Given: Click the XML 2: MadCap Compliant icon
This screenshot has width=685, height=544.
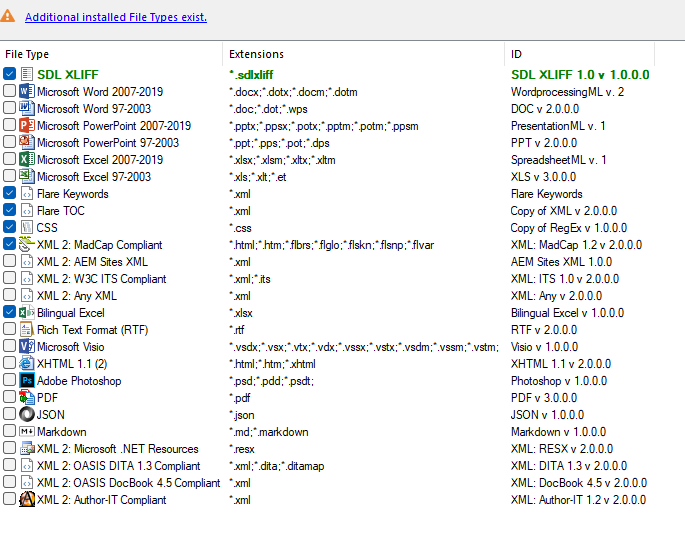Looking at the screenshot, I should tap(27, 244).
